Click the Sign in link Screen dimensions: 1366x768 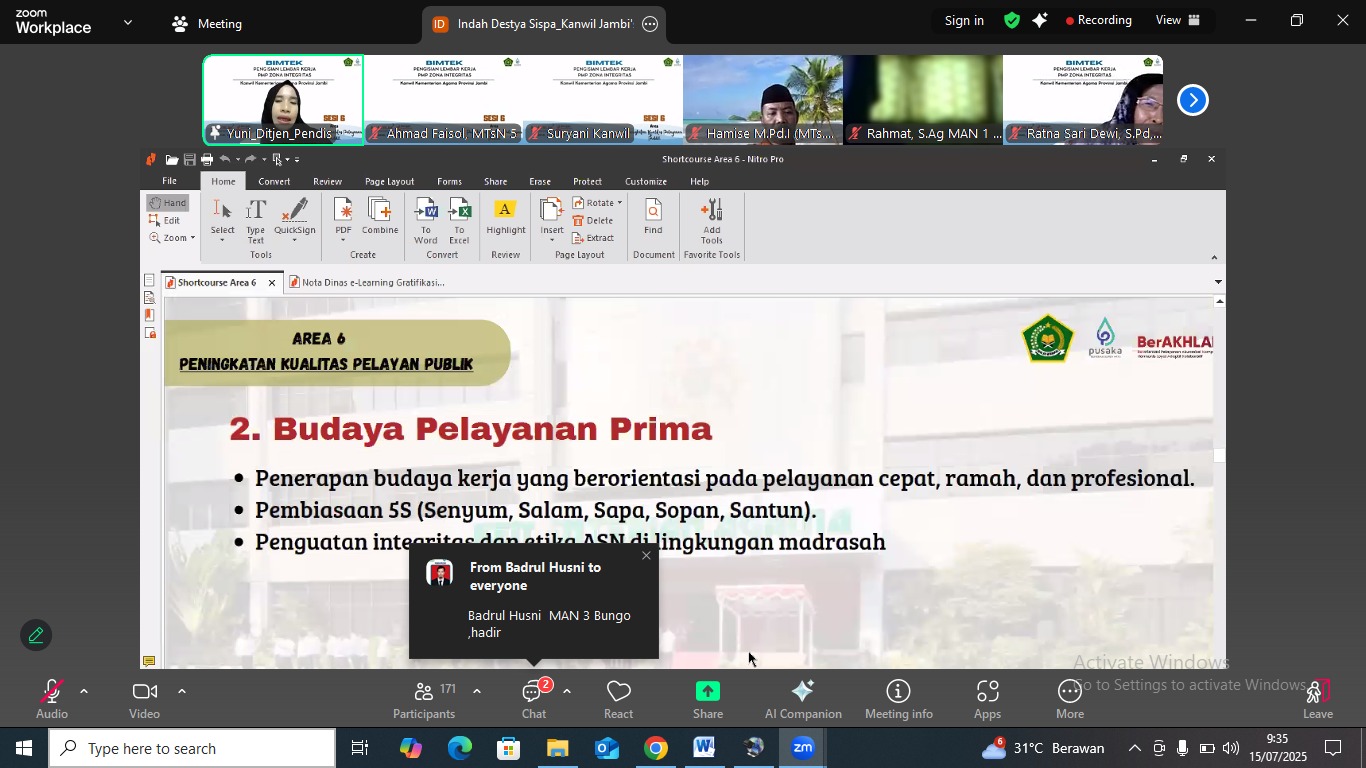pos(964,20)
